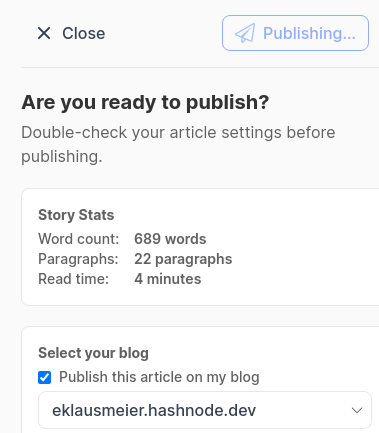Toggle via 'Publish this article on my blog' label

tap(159, 377)
